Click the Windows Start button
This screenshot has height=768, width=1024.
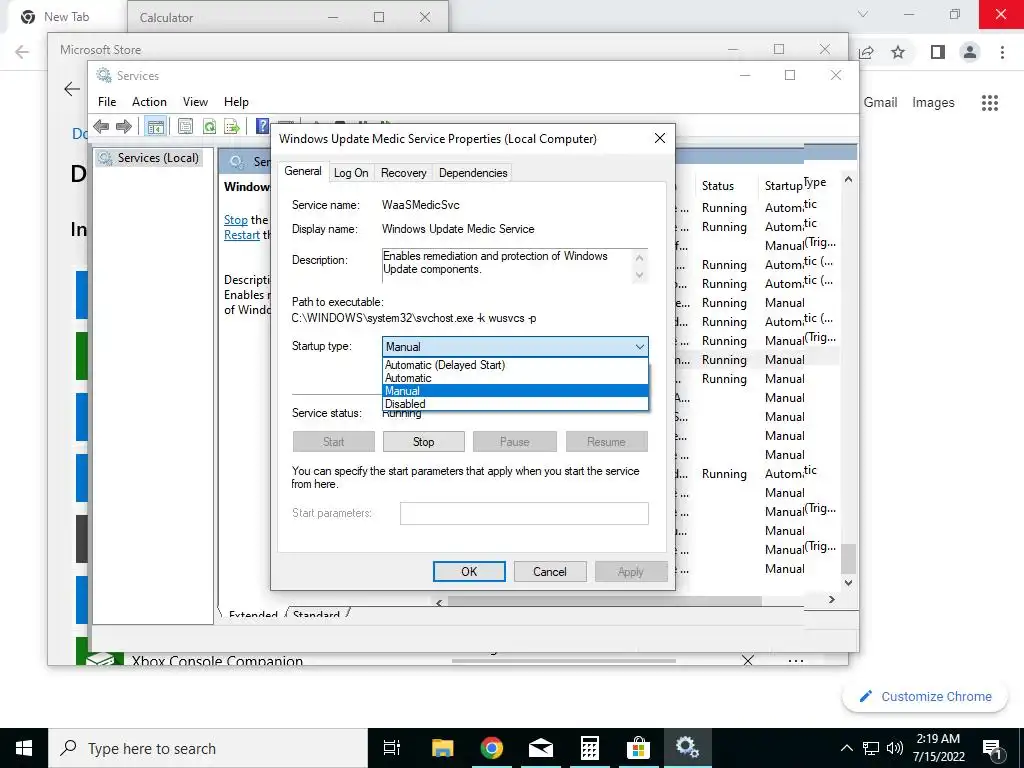tap(24, 748)
